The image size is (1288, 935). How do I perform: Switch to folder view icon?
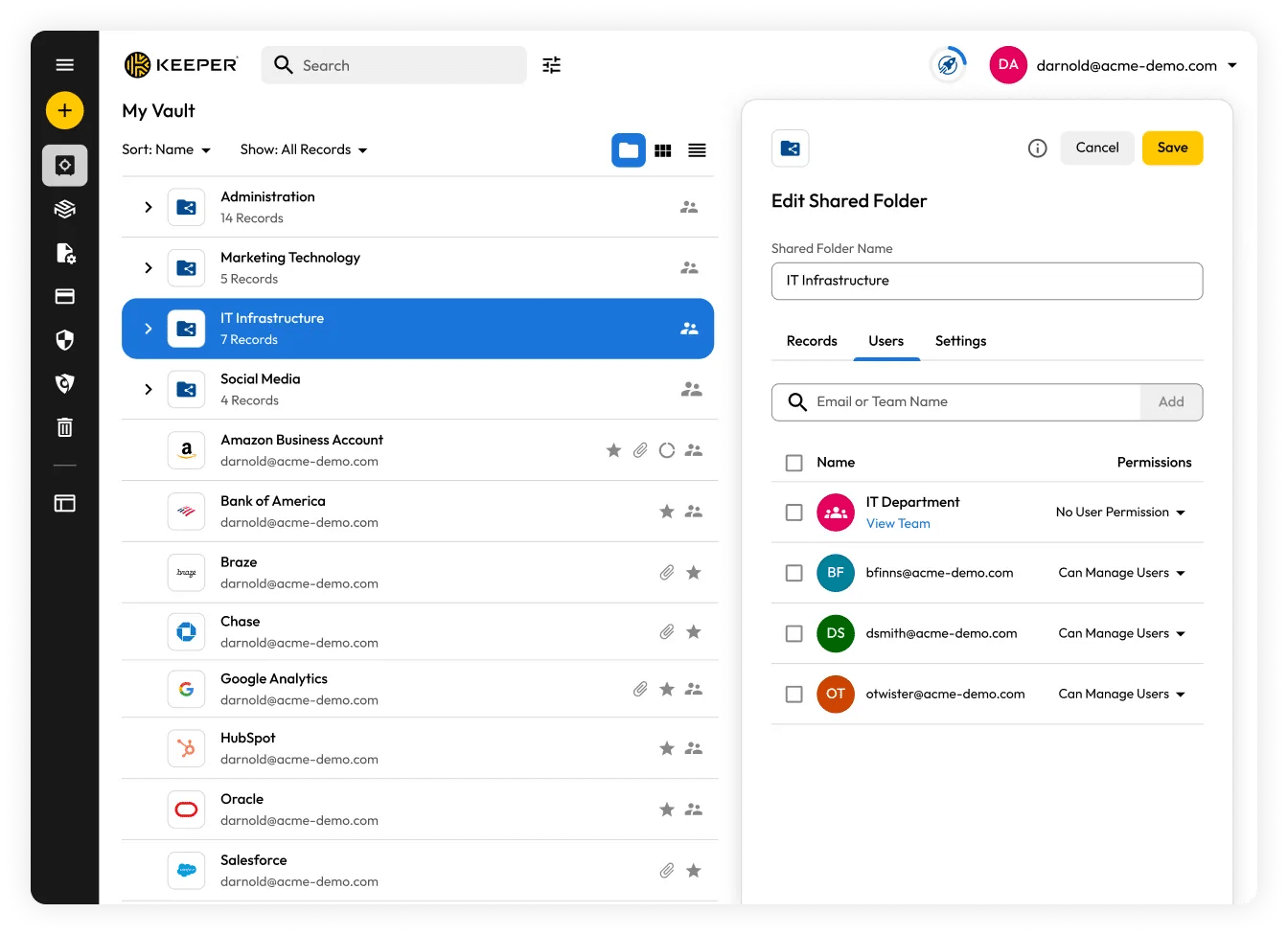tap(629, 150)
